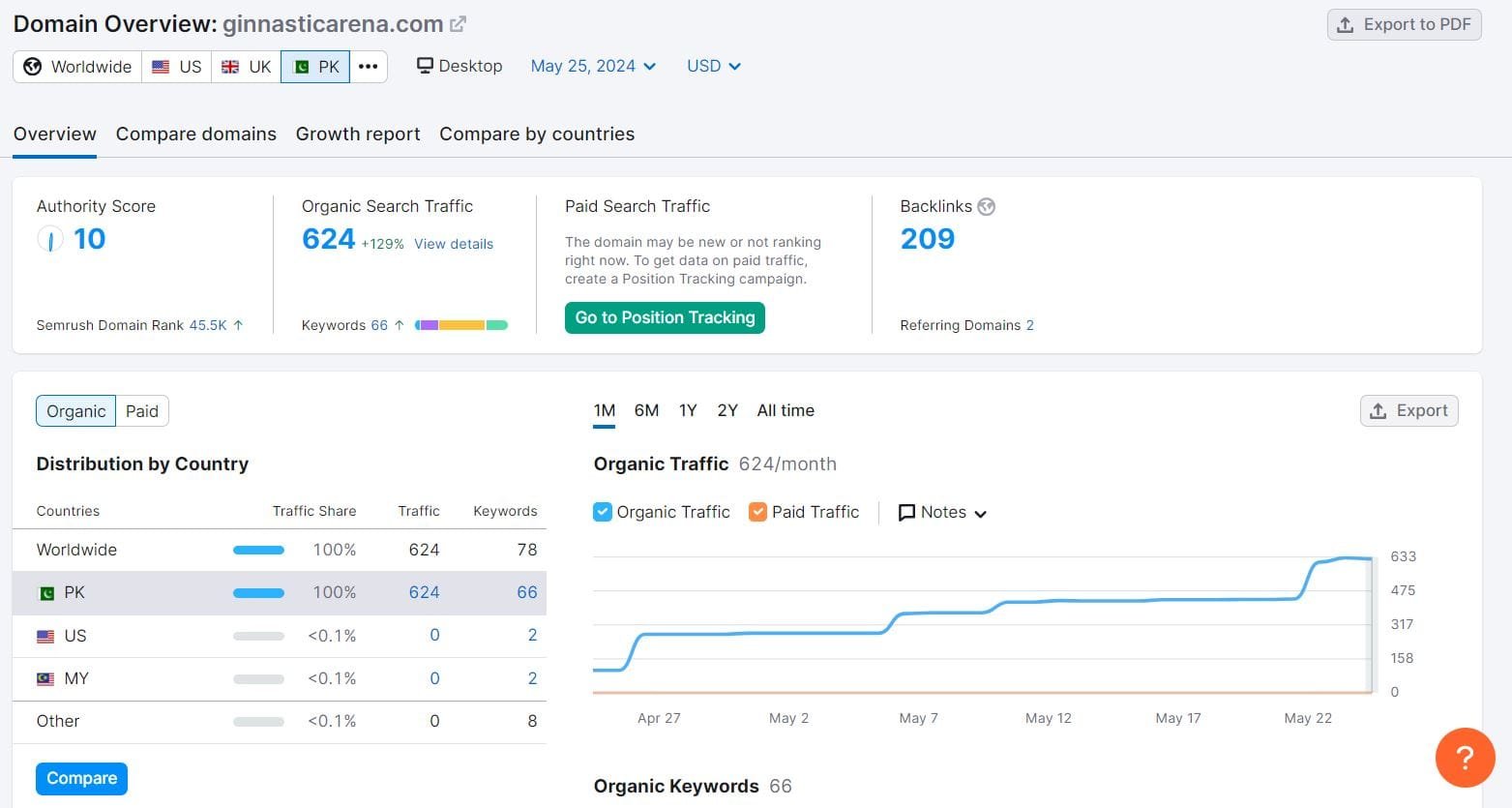Image resolution: width=1512 pixels, height=808 pixels.
Task: Select the Overview tab
Action: click(x=55, y=135)
